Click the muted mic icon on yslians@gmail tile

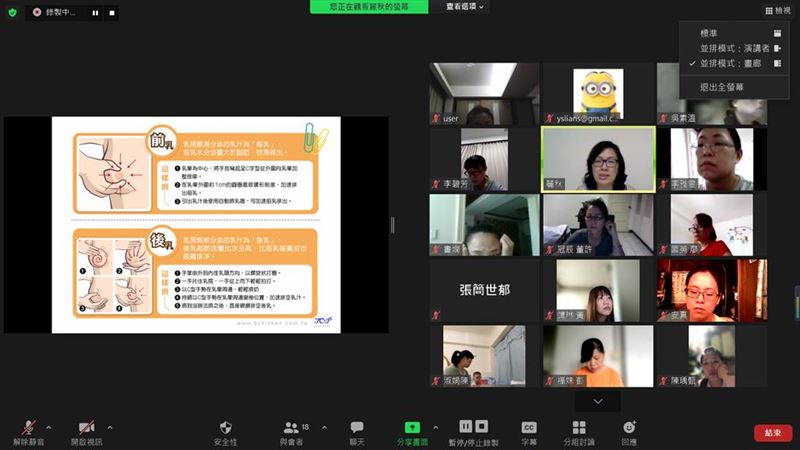(549, 119)
